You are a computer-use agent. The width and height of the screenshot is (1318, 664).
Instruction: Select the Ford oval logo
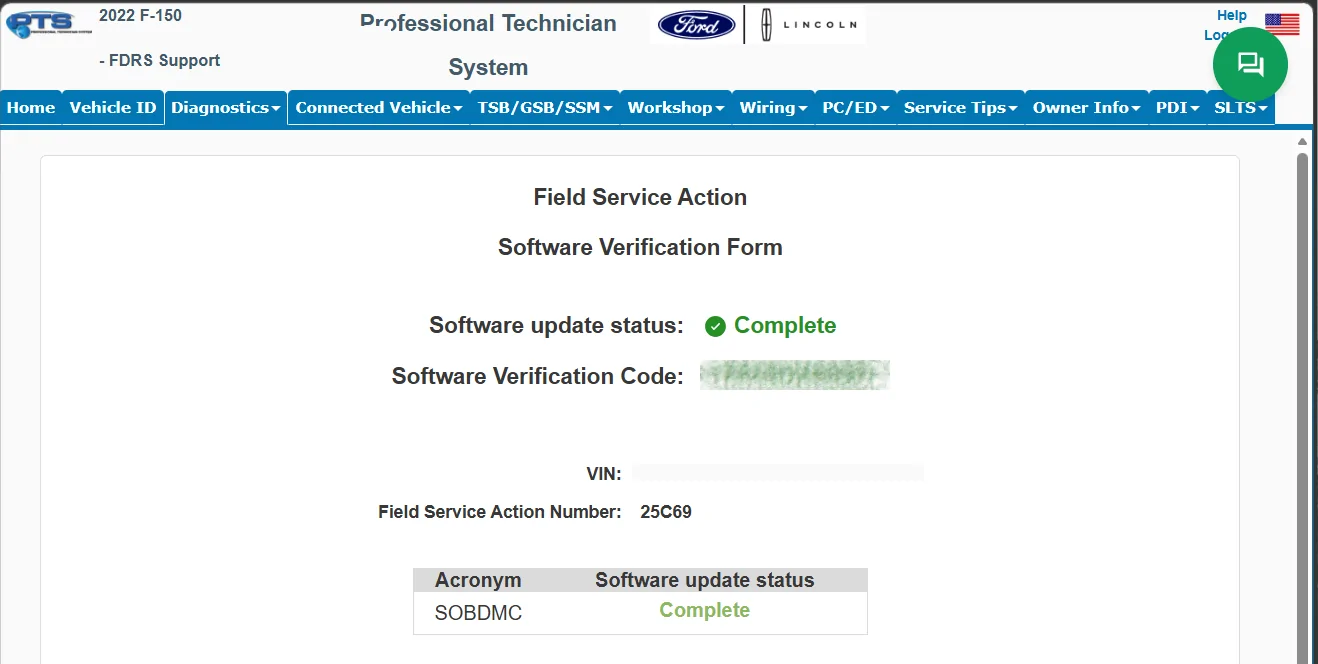[695, 24]
